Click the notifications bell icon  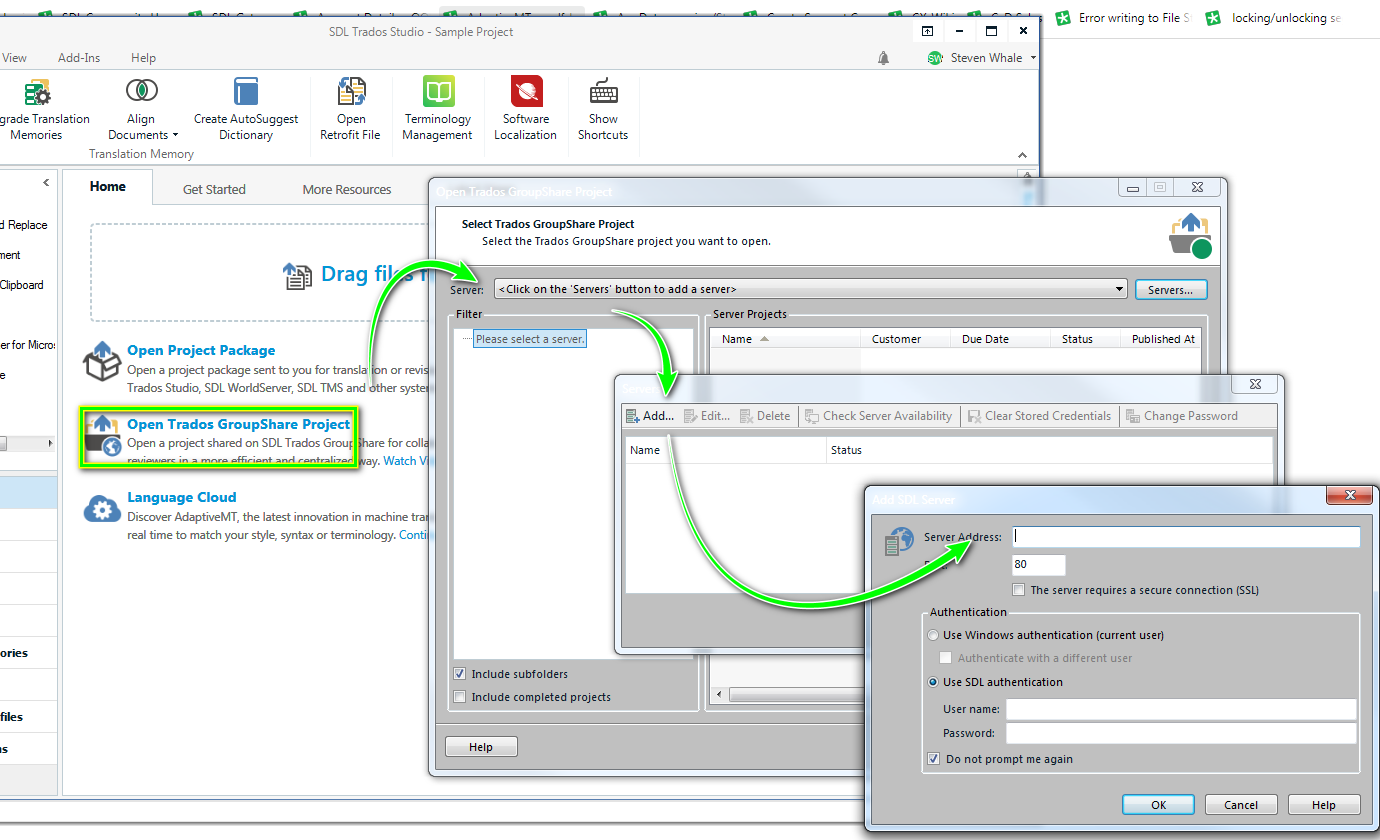(x=883, y=58)
